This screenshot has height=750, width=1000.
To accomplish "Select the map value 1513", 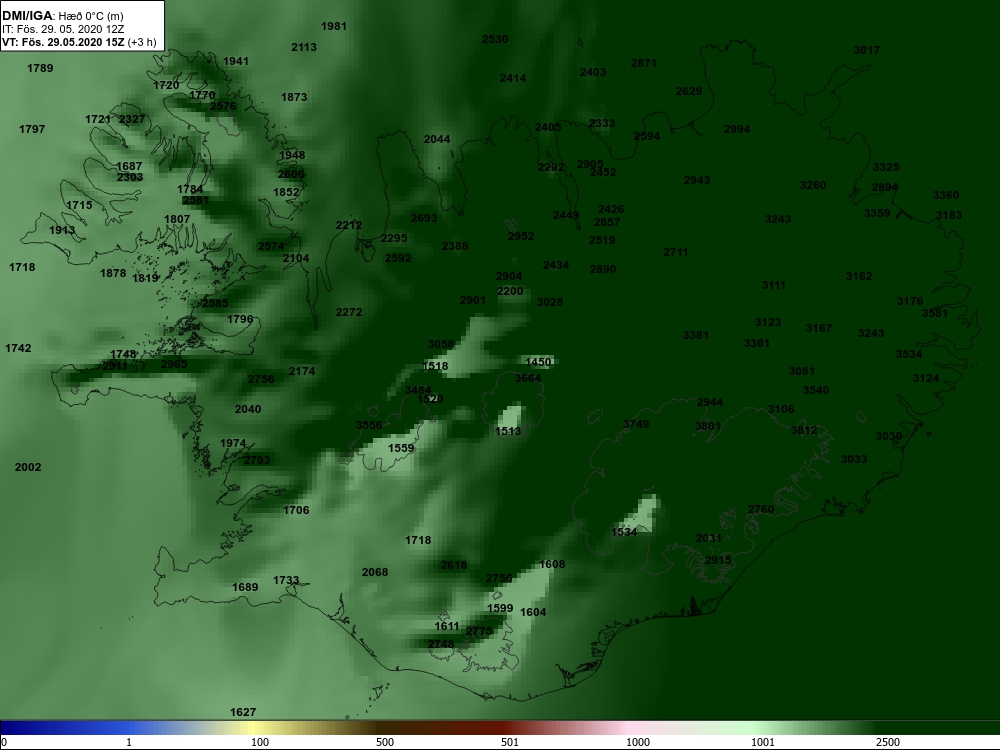I will 508,432.
